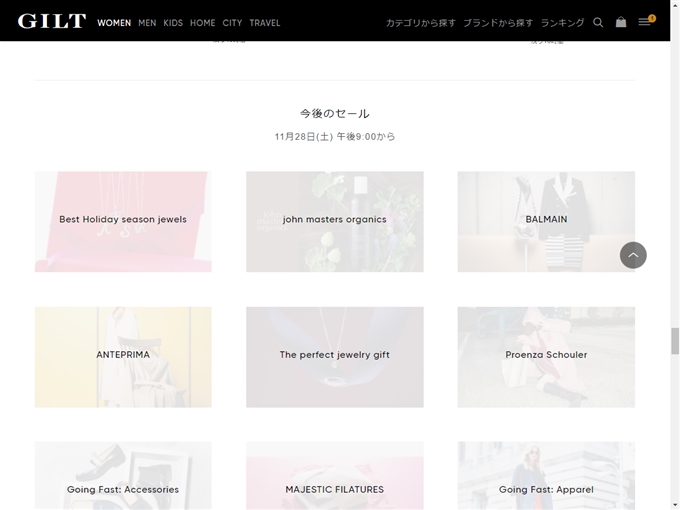Open the ANTEPRIMA sale card
Screen dimensions: 680x510
point(123,357)
